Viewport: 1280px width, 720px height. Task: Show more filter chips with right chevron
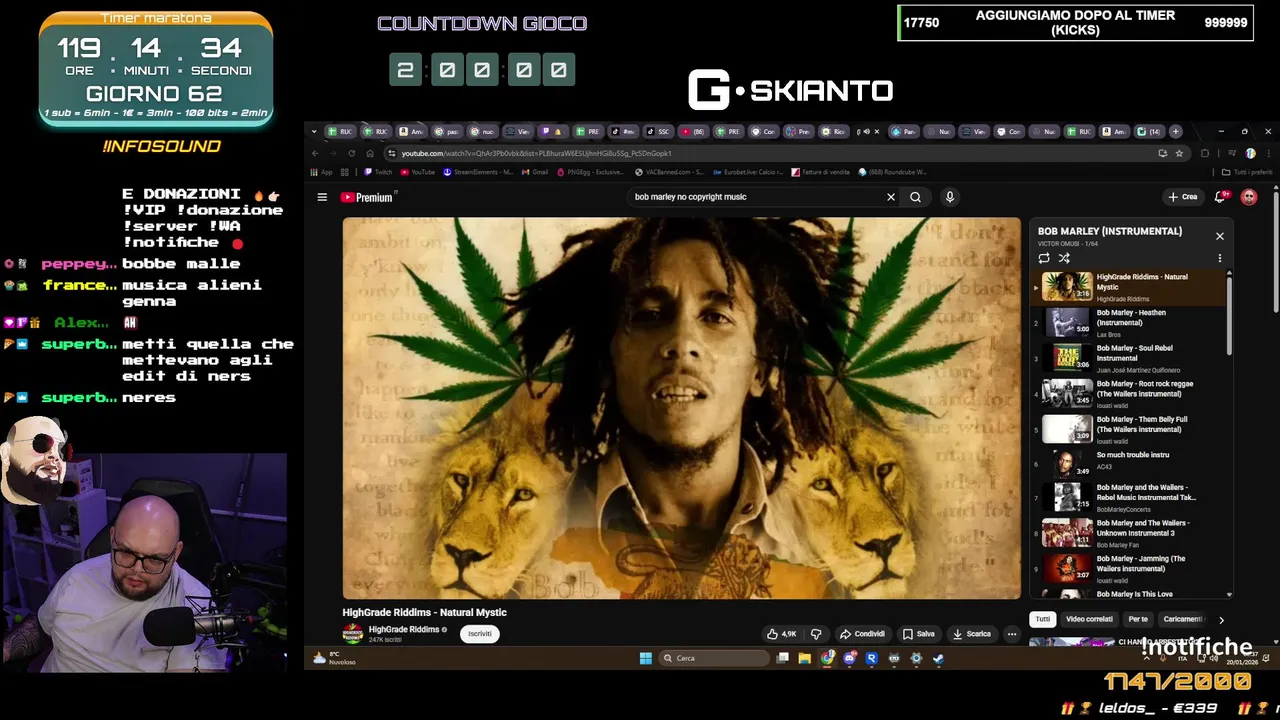click(x=1221, y=620)
